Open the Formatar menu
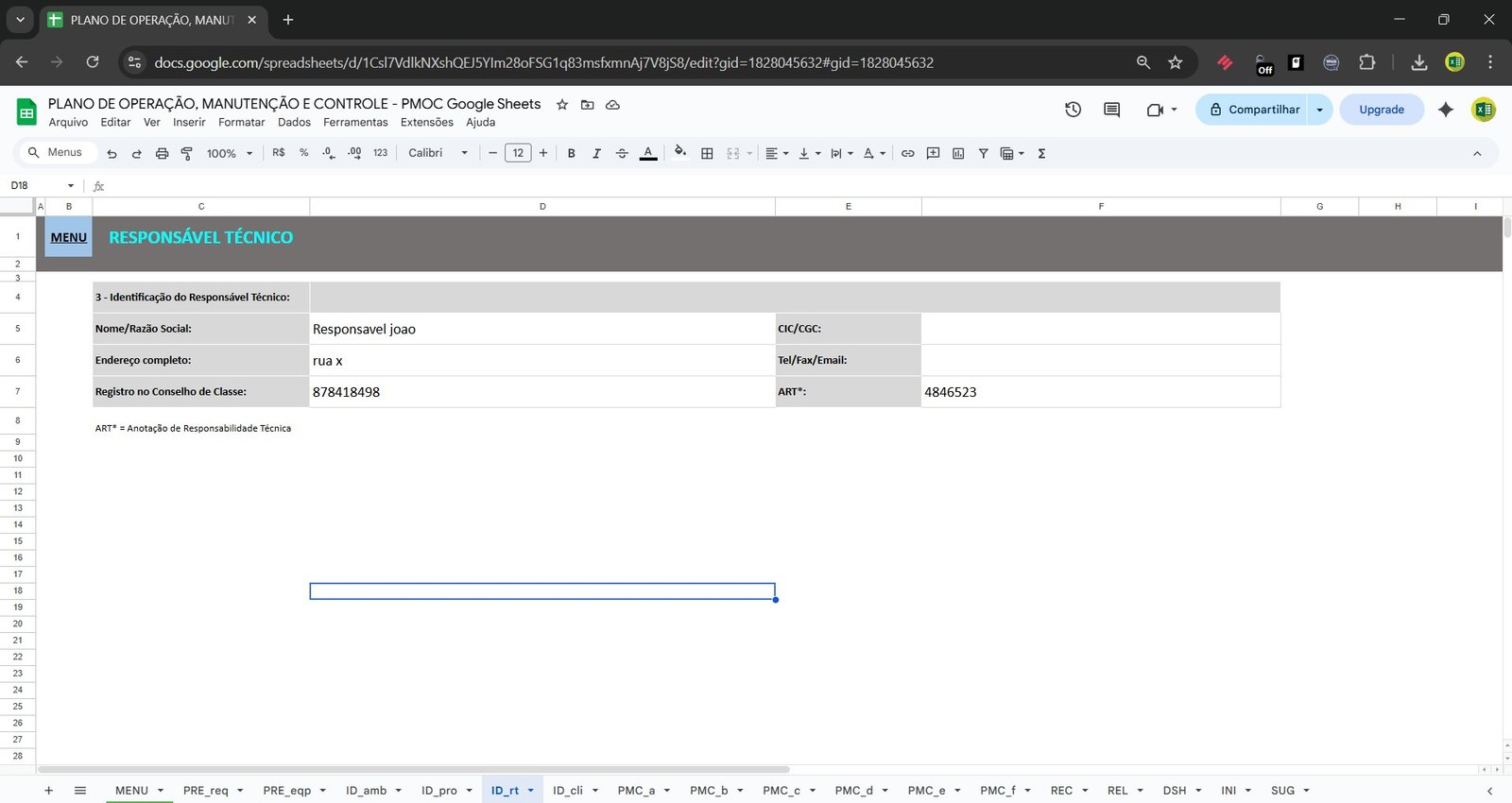Viewport: 1512px width, 803px height. click(x=241, y=123)
